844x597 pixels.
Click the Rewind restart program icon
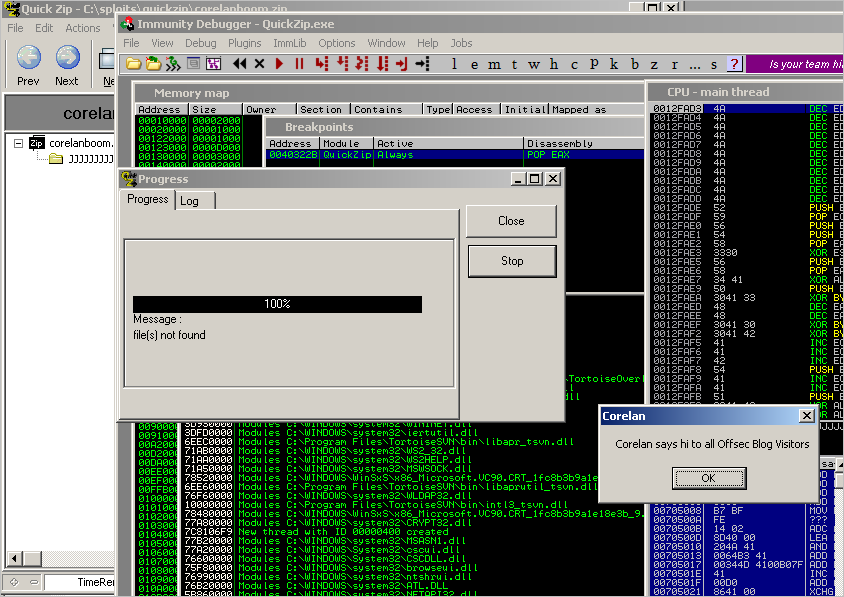[x=240, y=64]
